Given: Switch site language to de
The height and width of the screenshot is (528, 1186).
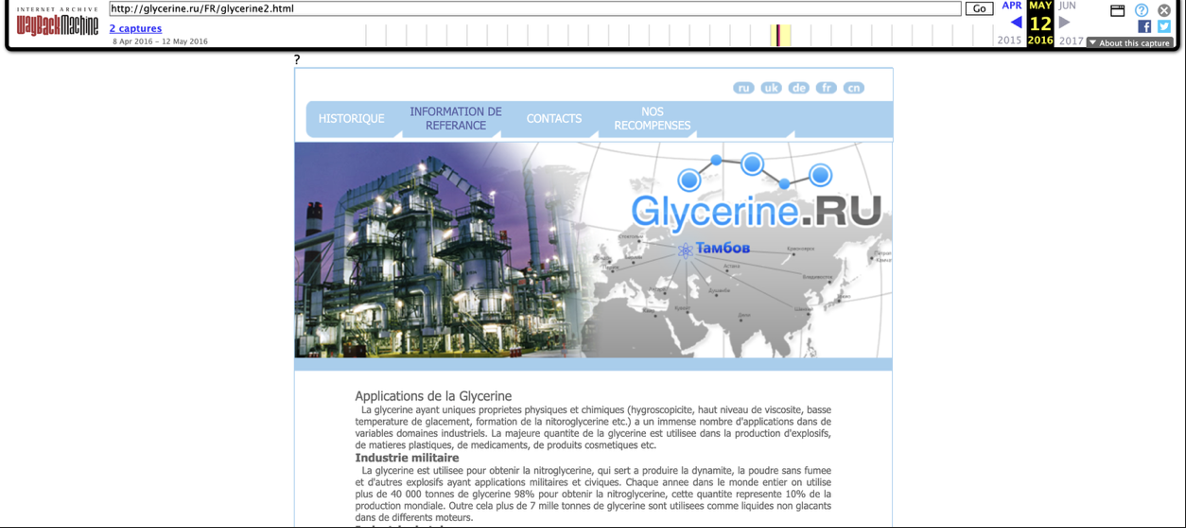Looking at the screenshot, I should [x=799, y=88].
